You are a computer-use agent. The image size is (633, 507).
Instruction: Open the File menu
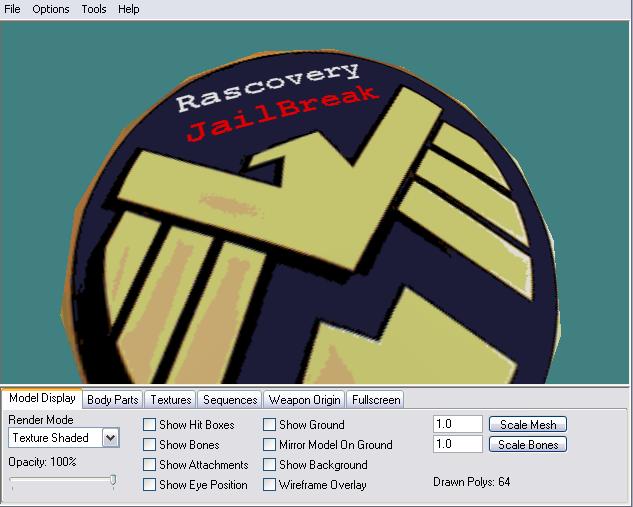12,9
